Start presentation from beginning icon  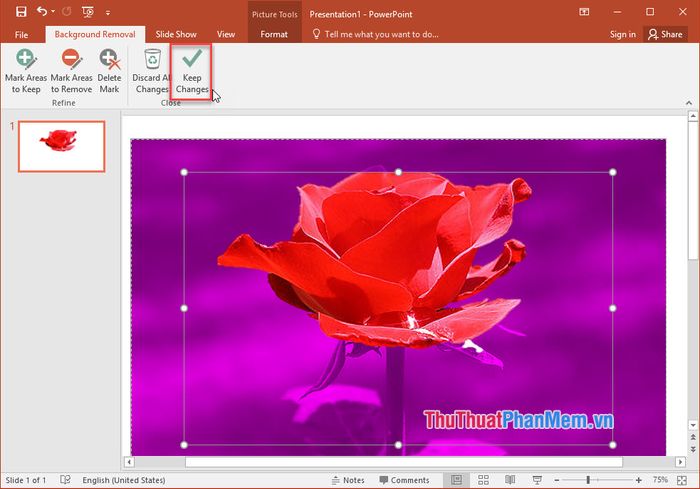(88, 12)
